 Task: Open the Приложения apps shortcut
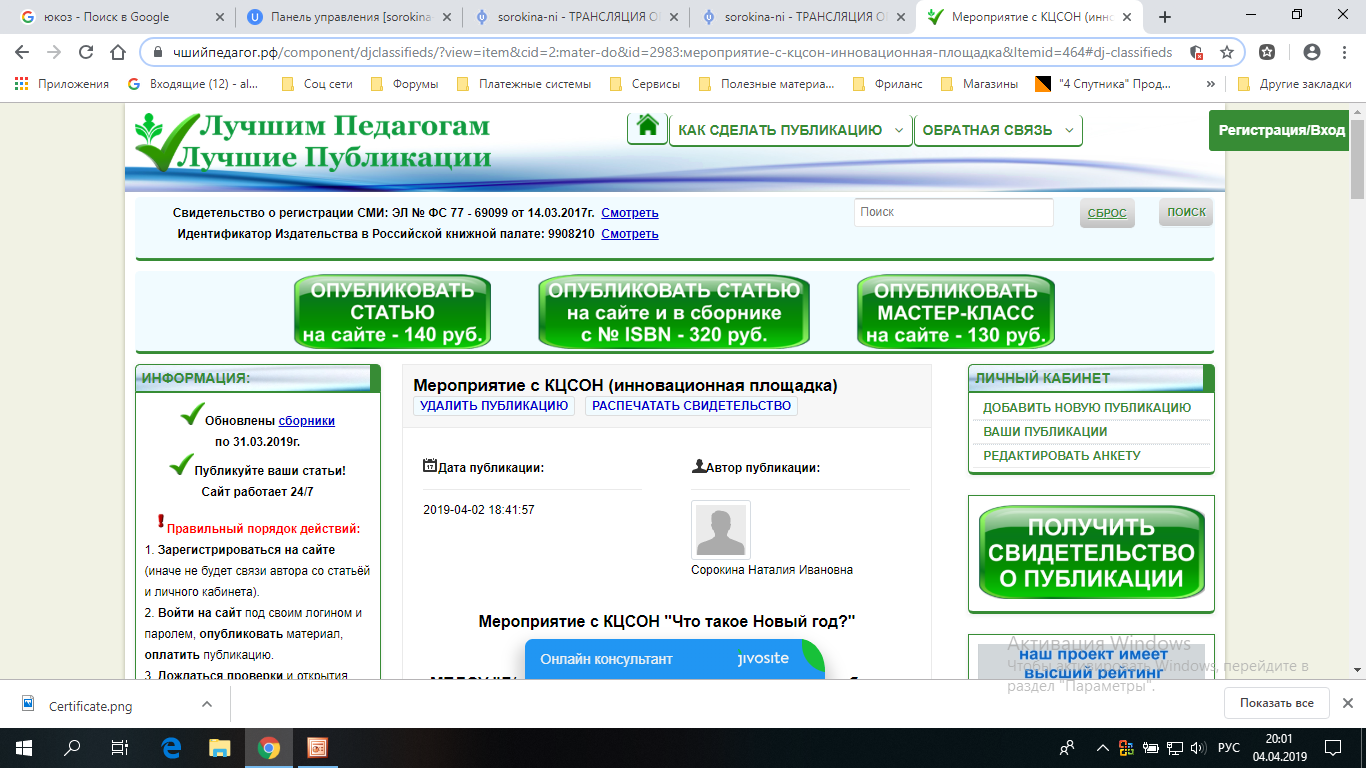point(62,84)
